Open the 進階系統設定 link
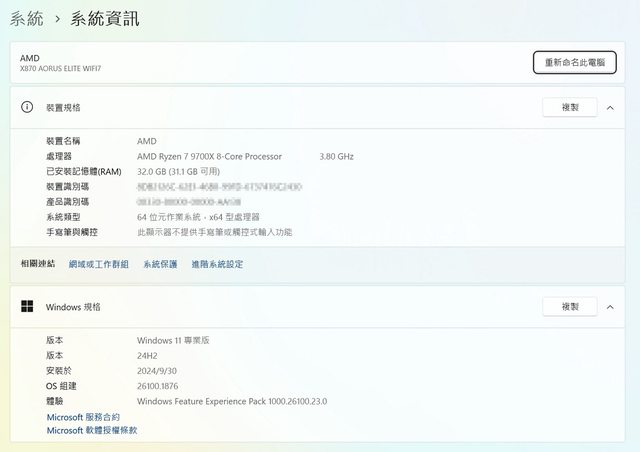 (217, 264)
